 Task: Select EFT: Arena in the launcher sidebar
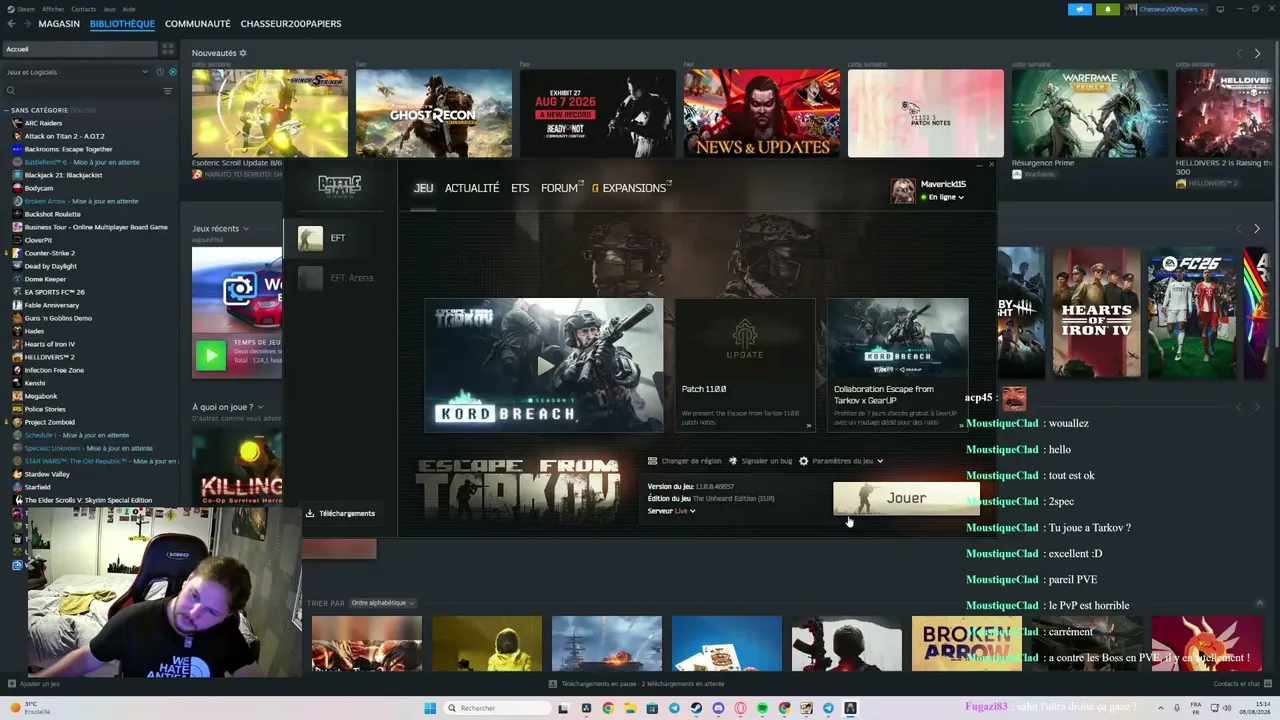point(339,278)
